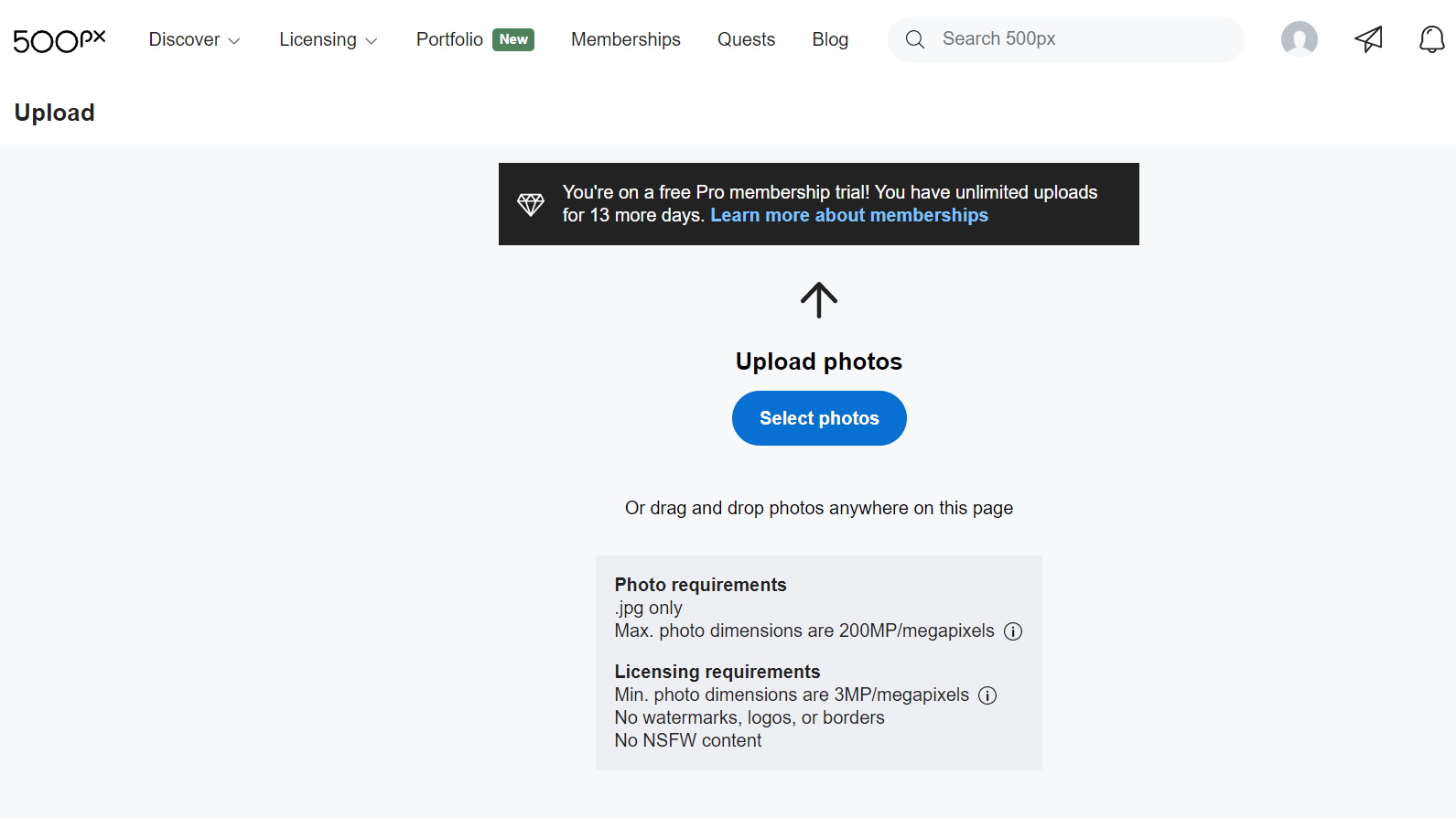Image resolution: width=1456 pixels, height=819 pixels.
Task: Follow Learn more about memberships link
Action: click(849, 215)
